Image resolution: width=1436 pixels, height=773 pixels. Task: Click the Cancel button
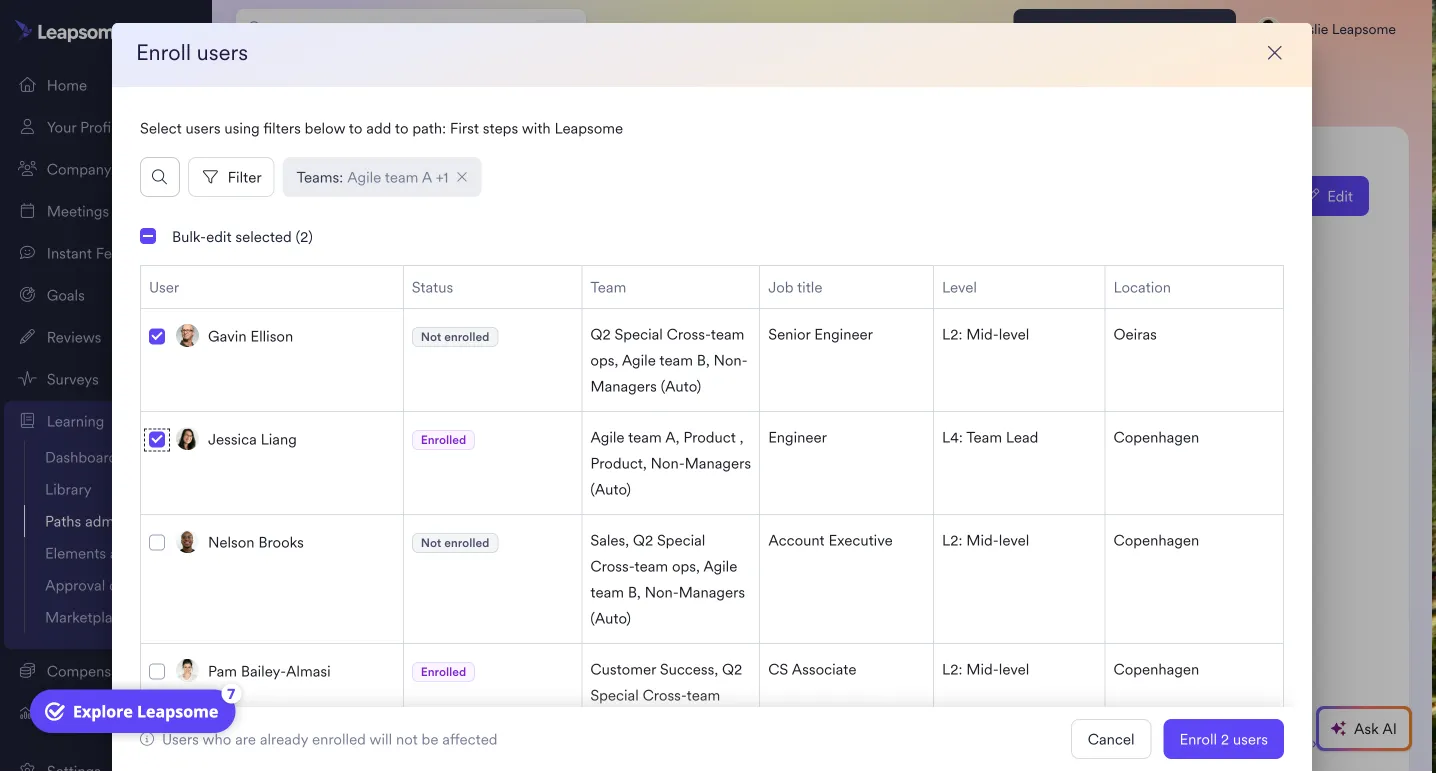(1111, 739)
